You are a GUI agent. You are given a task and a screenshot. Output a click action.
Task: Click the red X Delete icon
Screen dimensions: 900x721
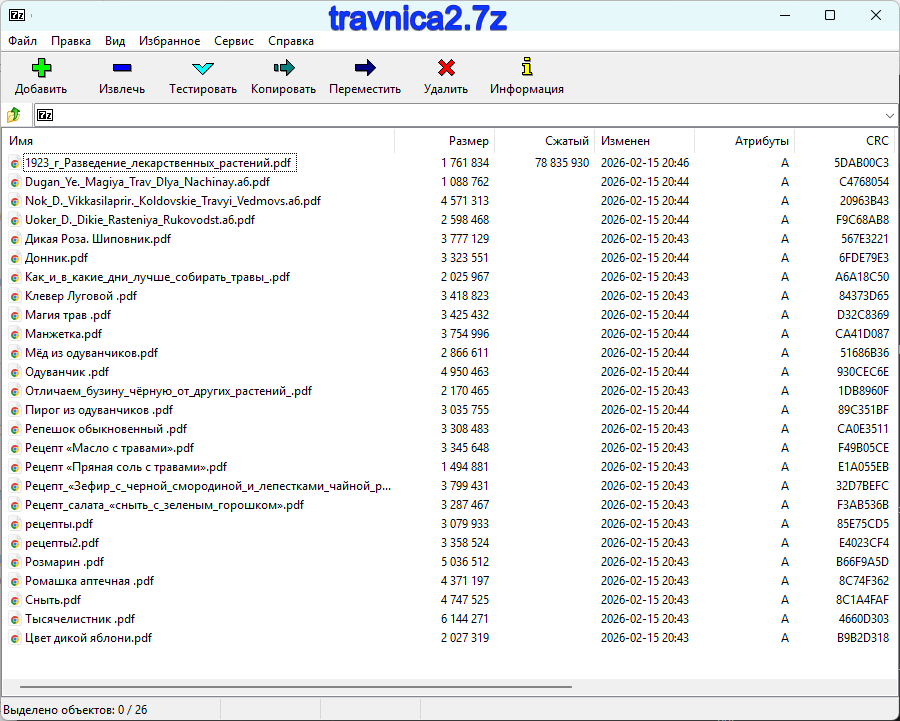pos(446,69)
